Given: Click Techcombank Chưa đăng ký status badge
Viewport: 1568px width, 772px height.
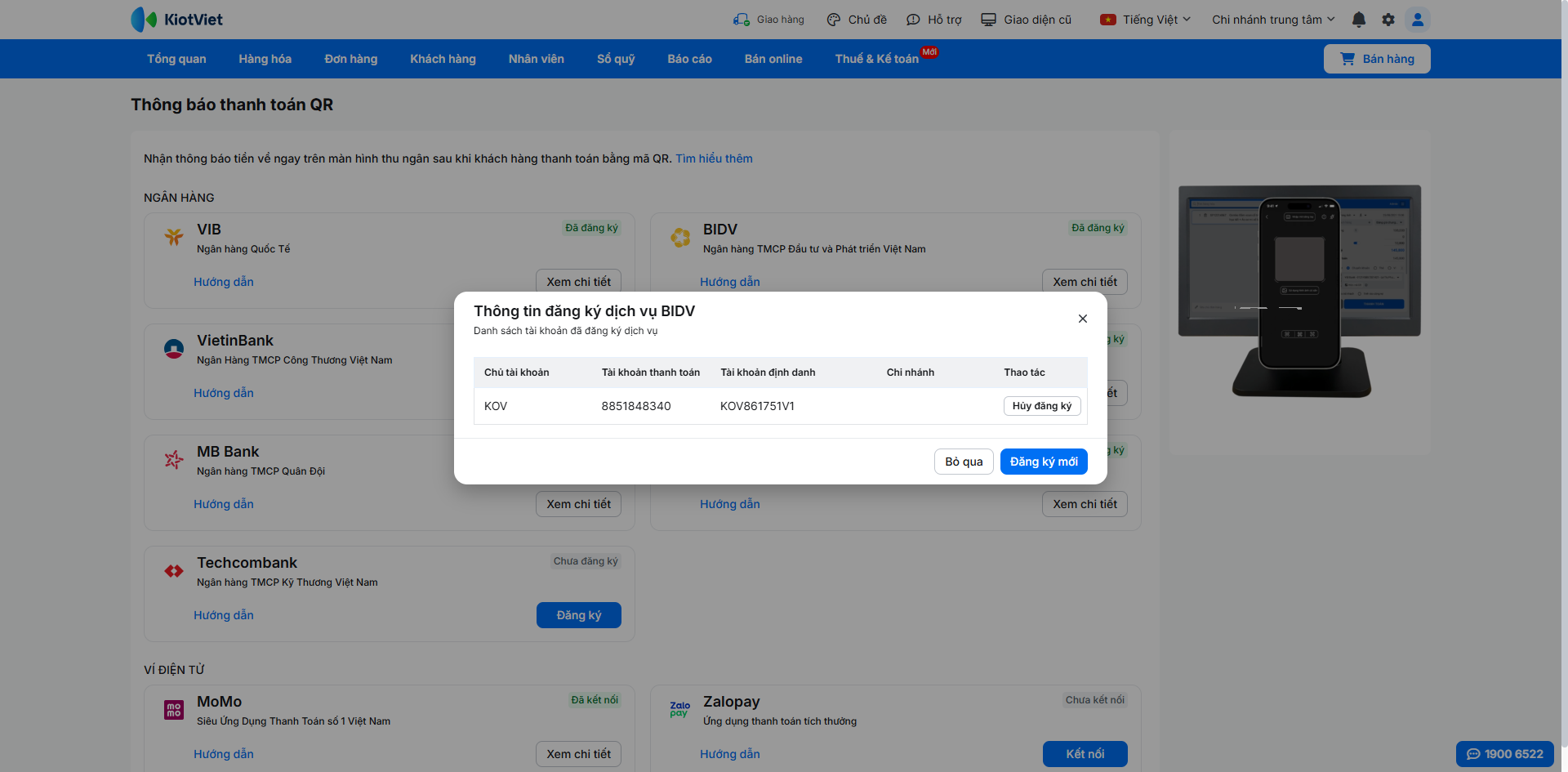Looking at the screenshot, I should (x=586, y=561).
